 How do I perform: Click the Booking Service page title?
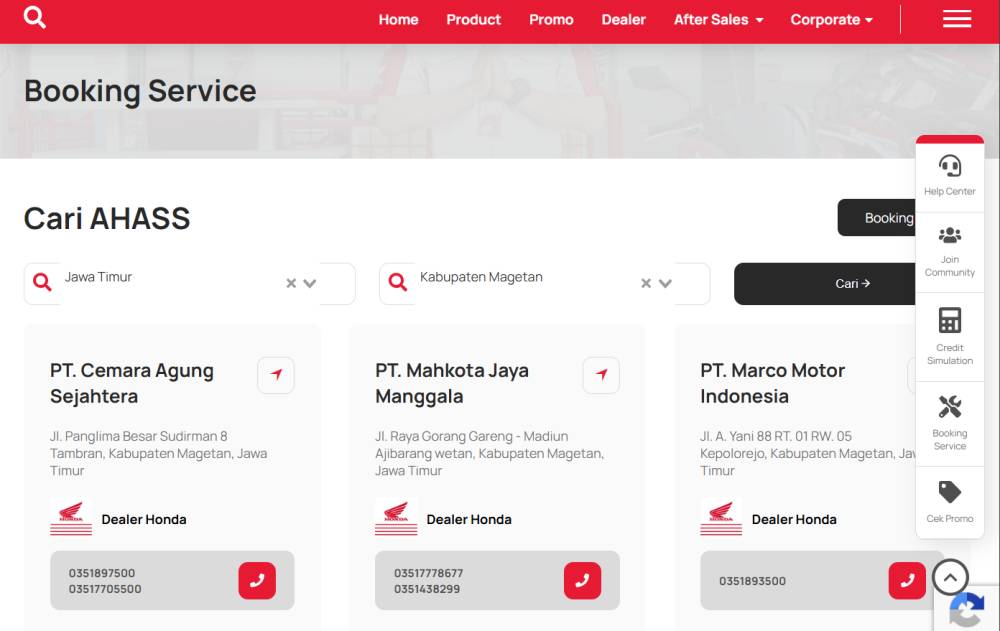tap(140, 91)
